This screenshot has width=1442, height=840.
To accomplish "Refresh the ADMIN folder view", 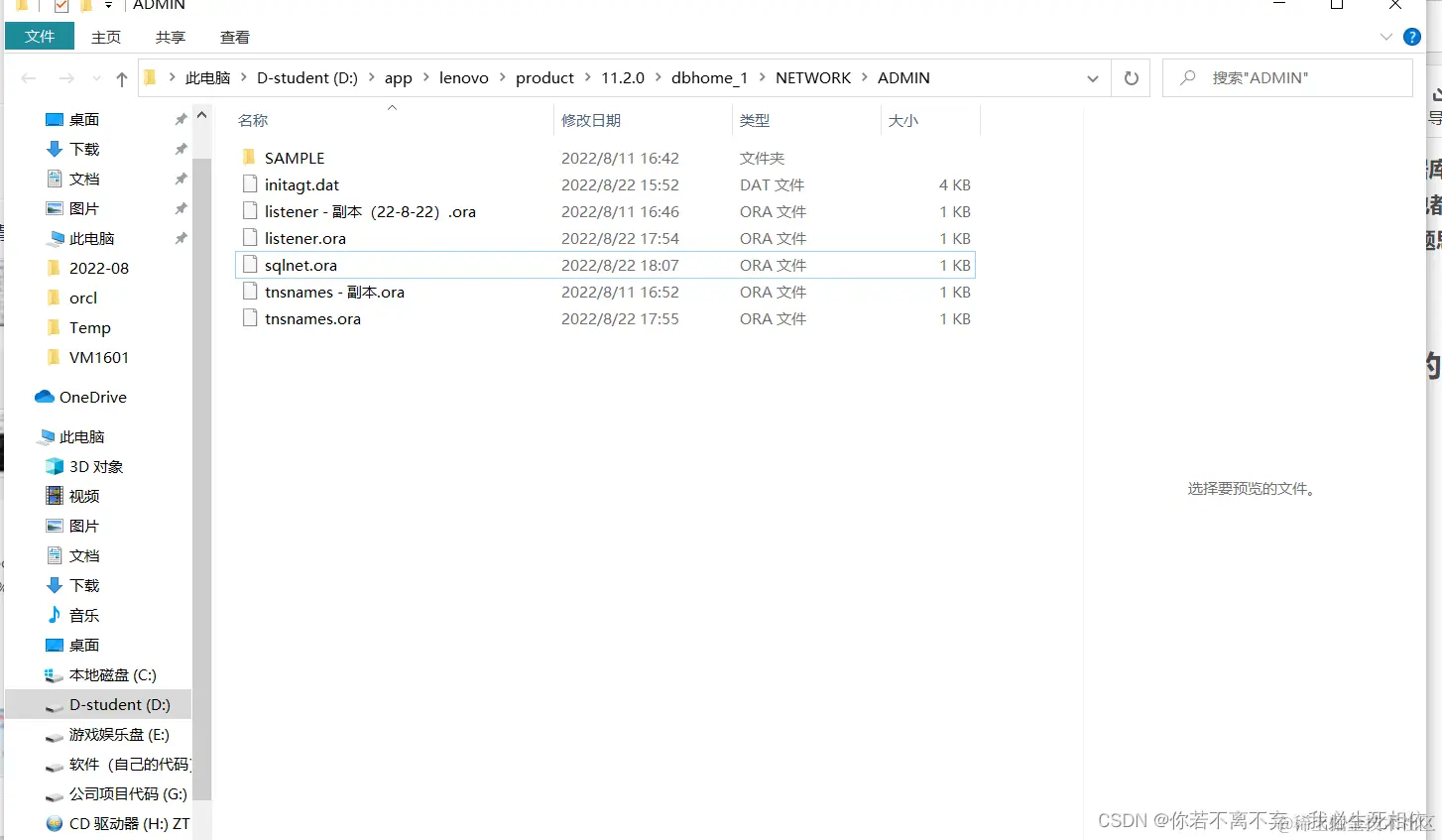I will click(1131, 78).
